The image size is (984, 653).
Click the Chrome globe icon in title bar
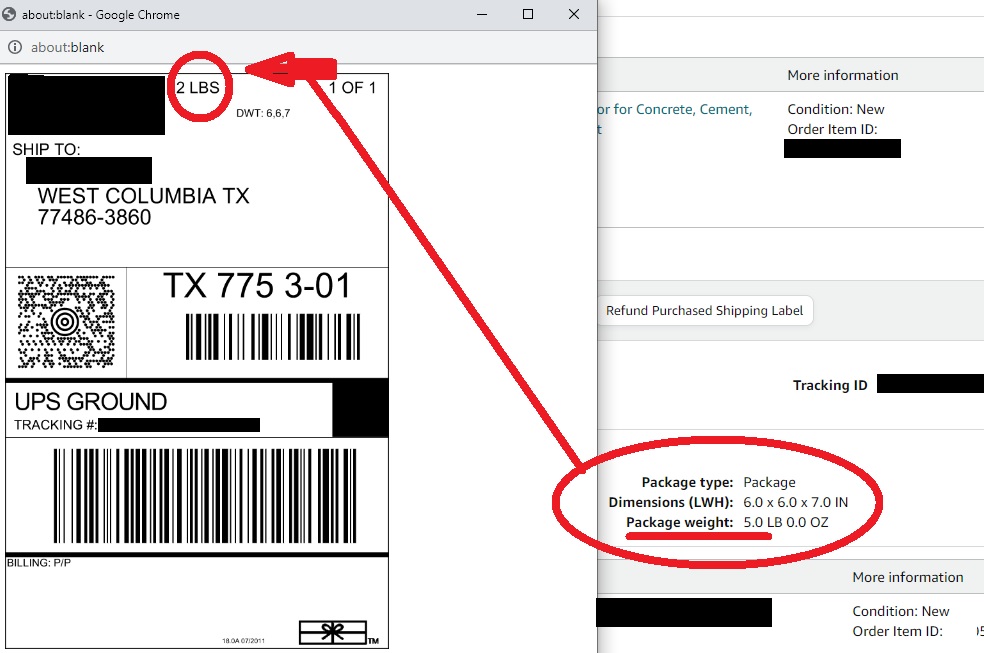click(x=9, y=14)
